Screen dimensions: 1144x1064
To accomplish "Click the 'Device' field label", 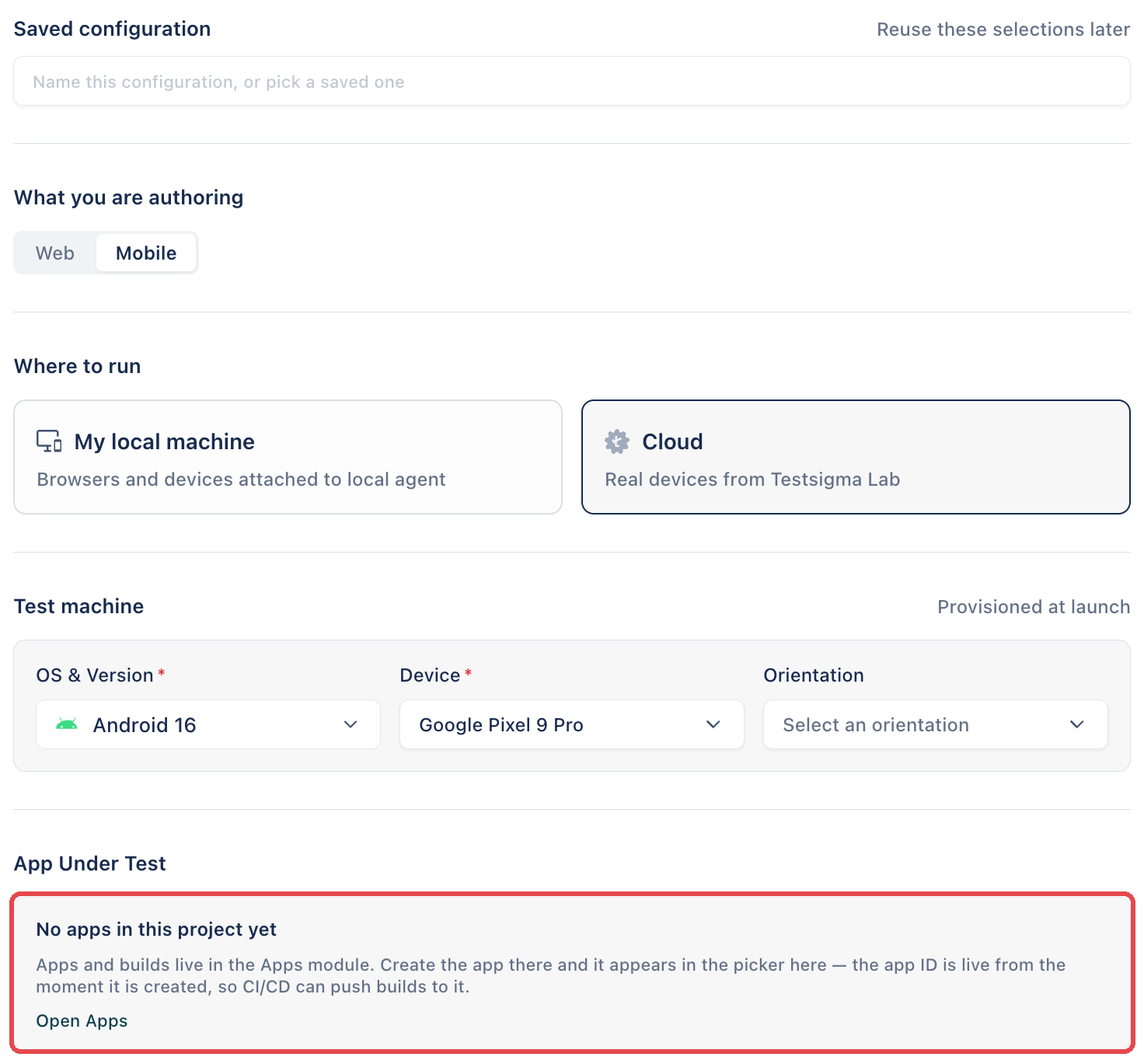I will 430,675.
